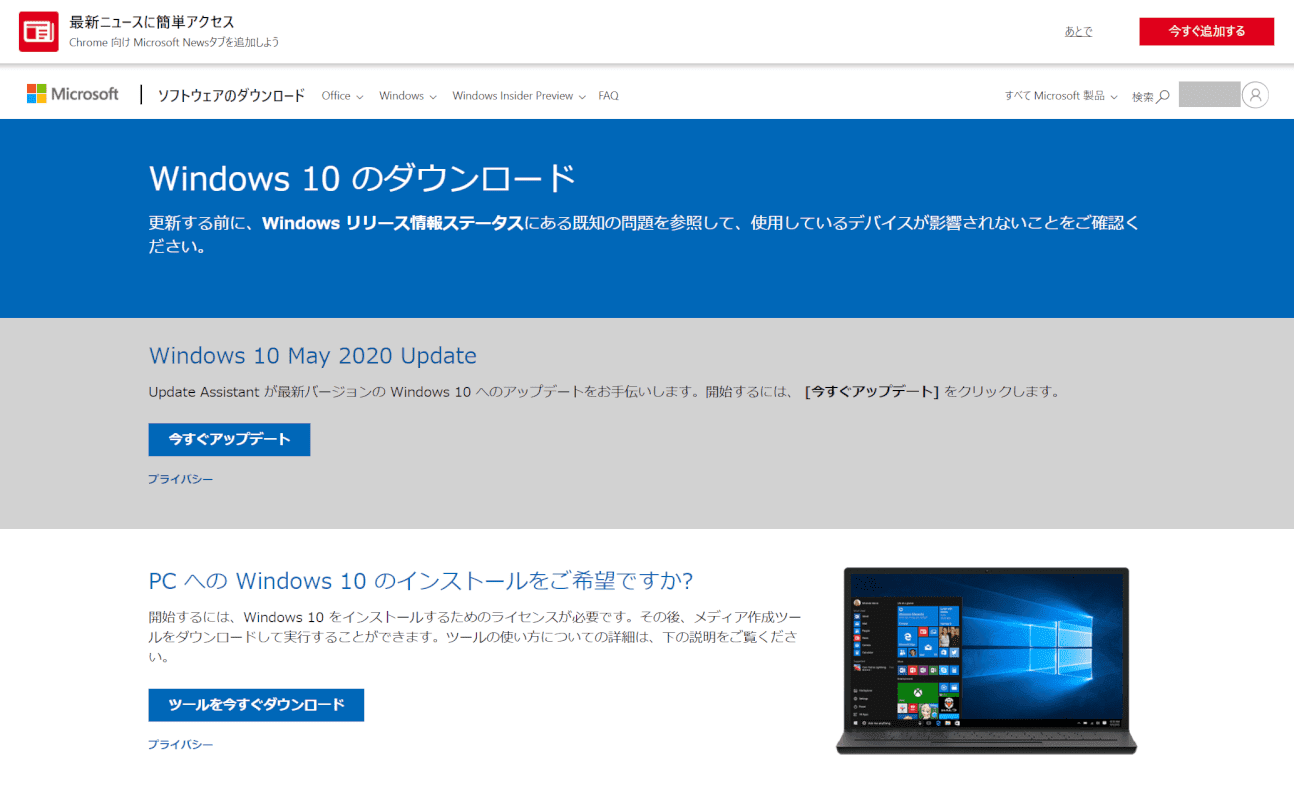Open プライバシー link under update button
Screen dimensions: 1294x800
181,480
